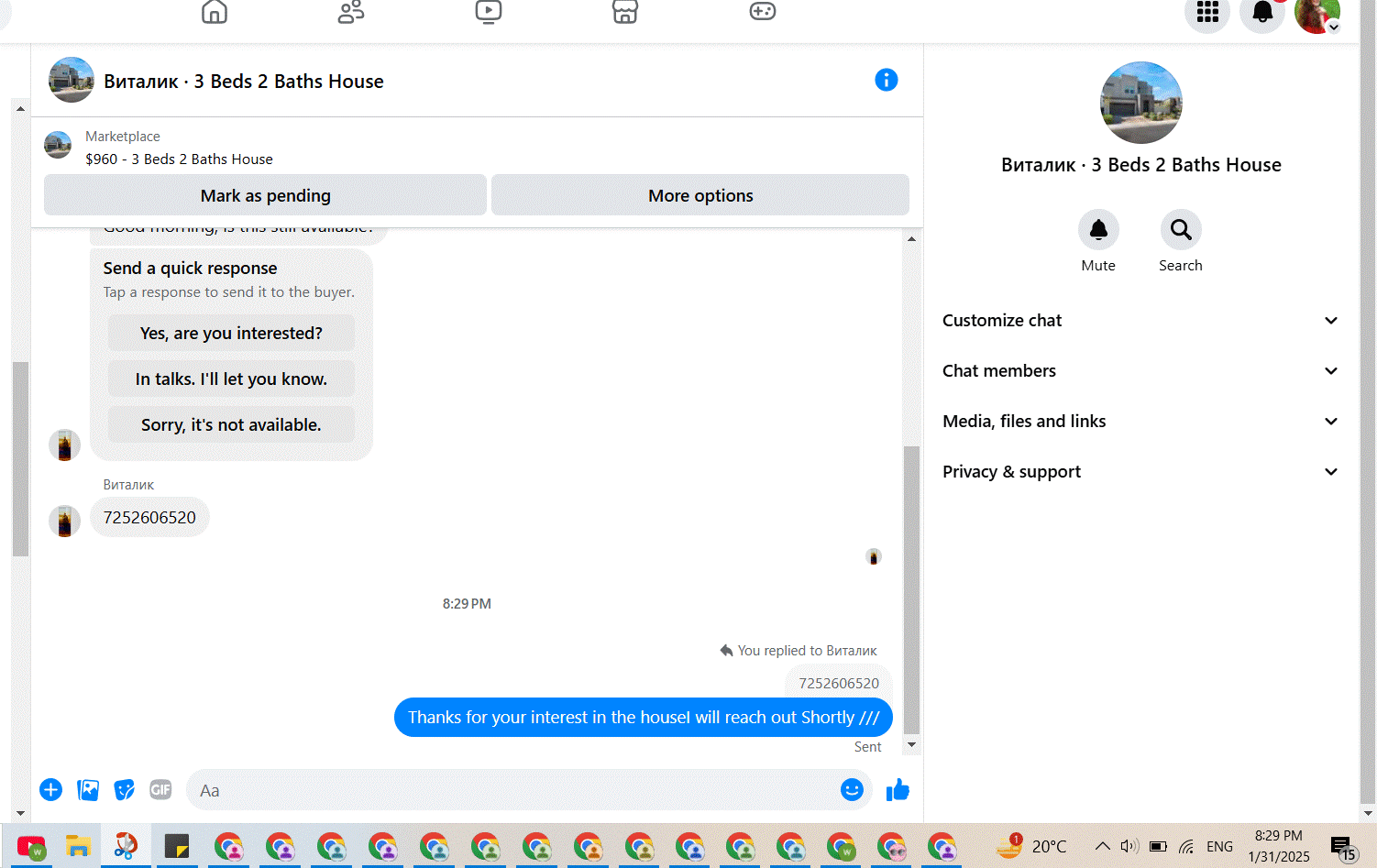The width and height of the screenshot is (1377, 868).
Task: Choose a GIF
Action: (160, 789)
